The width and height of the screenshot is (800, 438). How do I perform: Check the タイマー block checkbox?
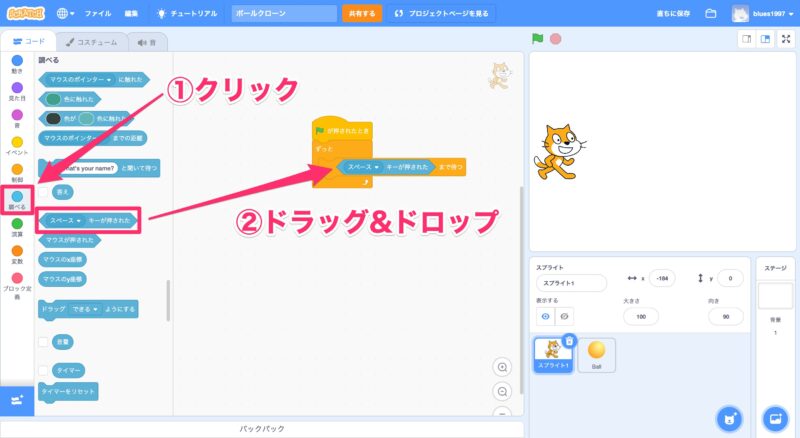[43, 370]
